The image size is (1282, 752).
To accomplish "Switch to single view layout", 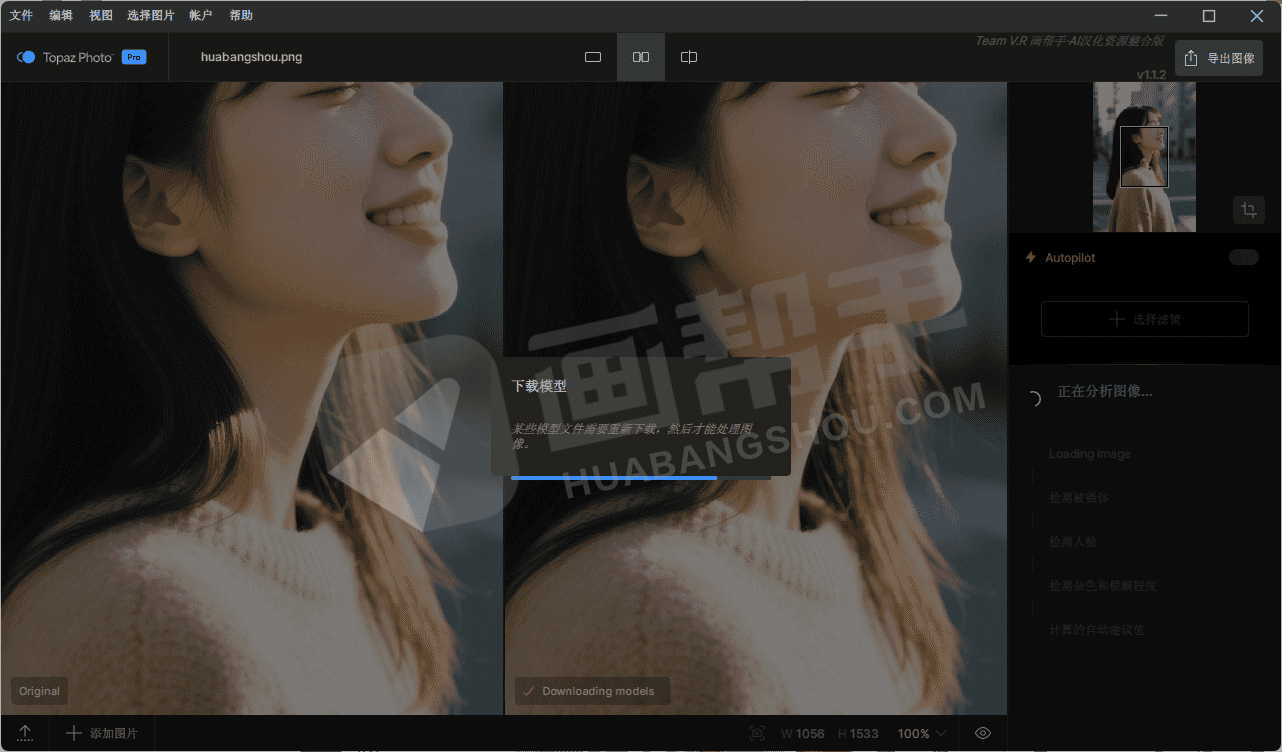I will 593,57.
